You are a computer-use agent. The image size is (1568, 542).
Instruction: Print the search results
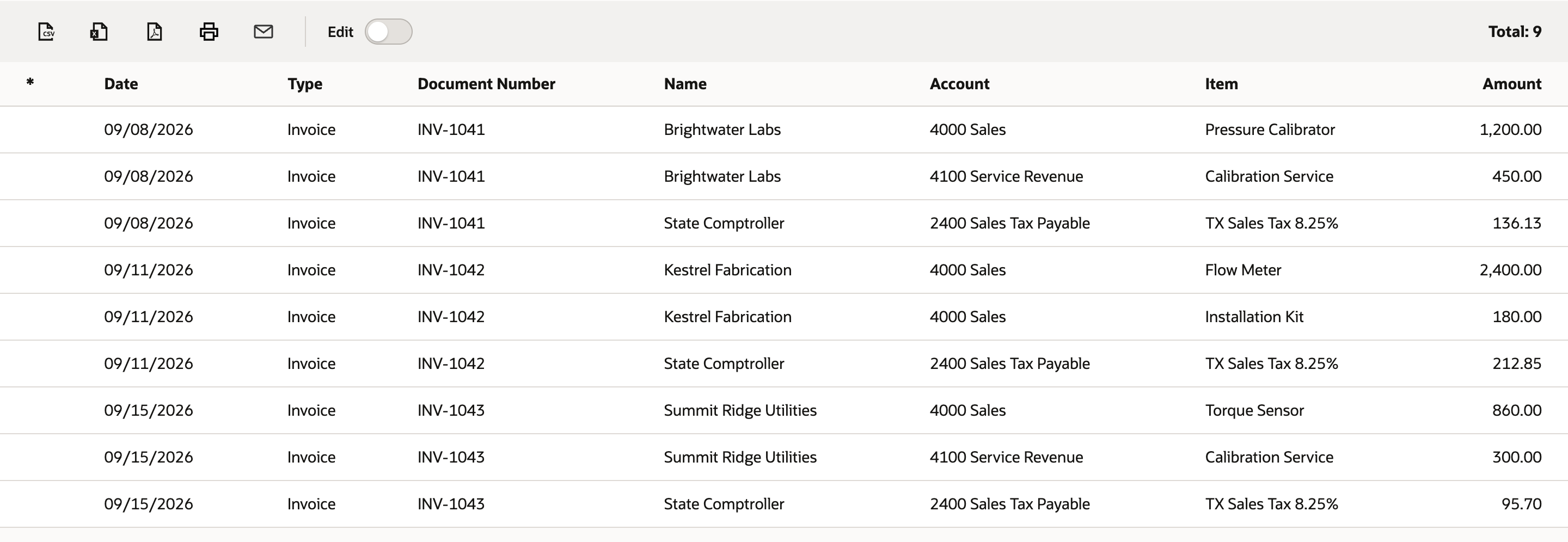pyautogui.click(x=209, y=32)
